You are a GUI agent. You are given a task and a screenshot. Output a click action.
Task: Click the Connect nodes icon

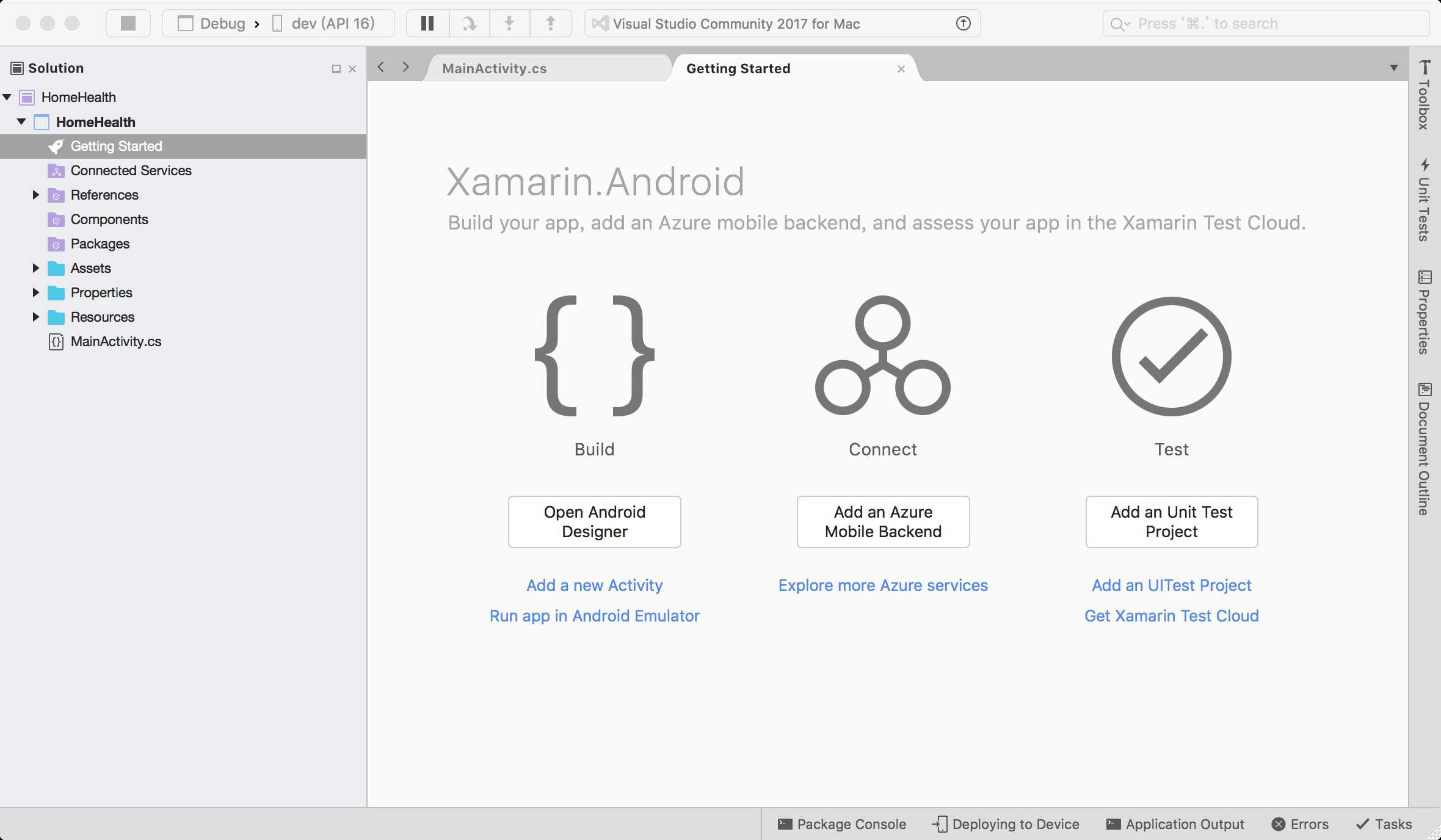point(883,355)
